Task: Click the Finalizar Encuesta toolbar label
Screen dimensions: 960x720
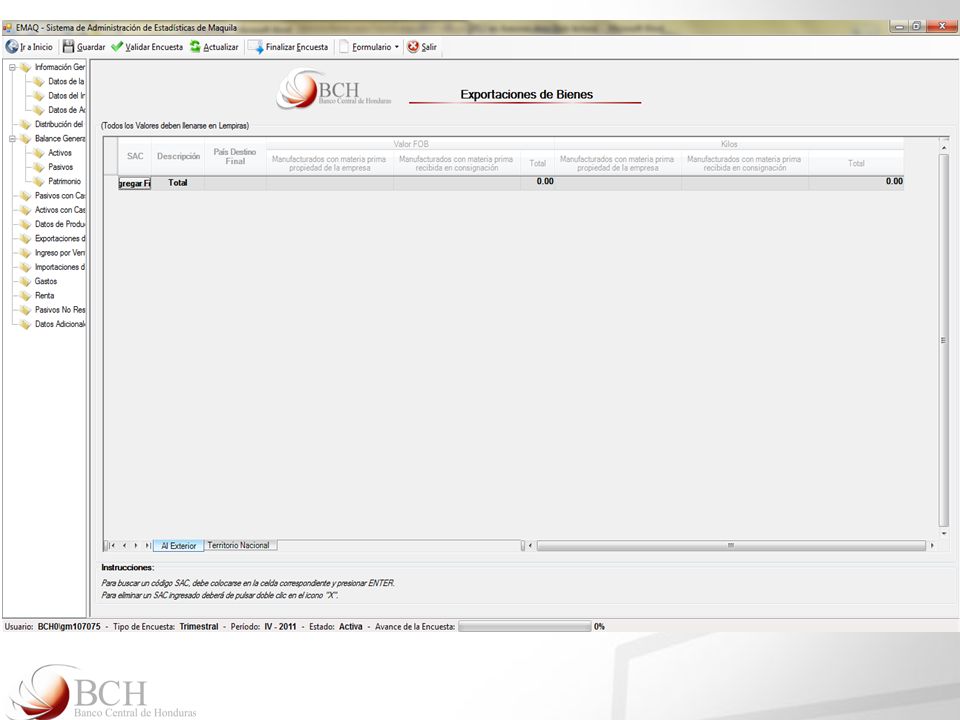Action: (297, 47)
